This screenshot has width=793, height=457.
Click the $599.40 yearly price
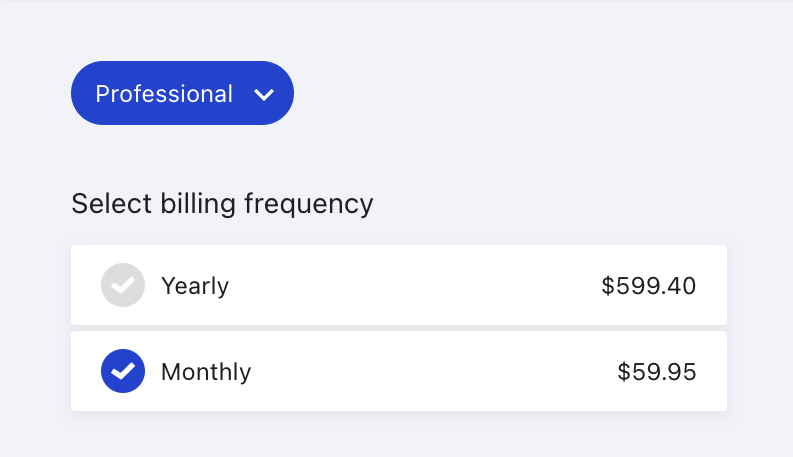[648, 286]
